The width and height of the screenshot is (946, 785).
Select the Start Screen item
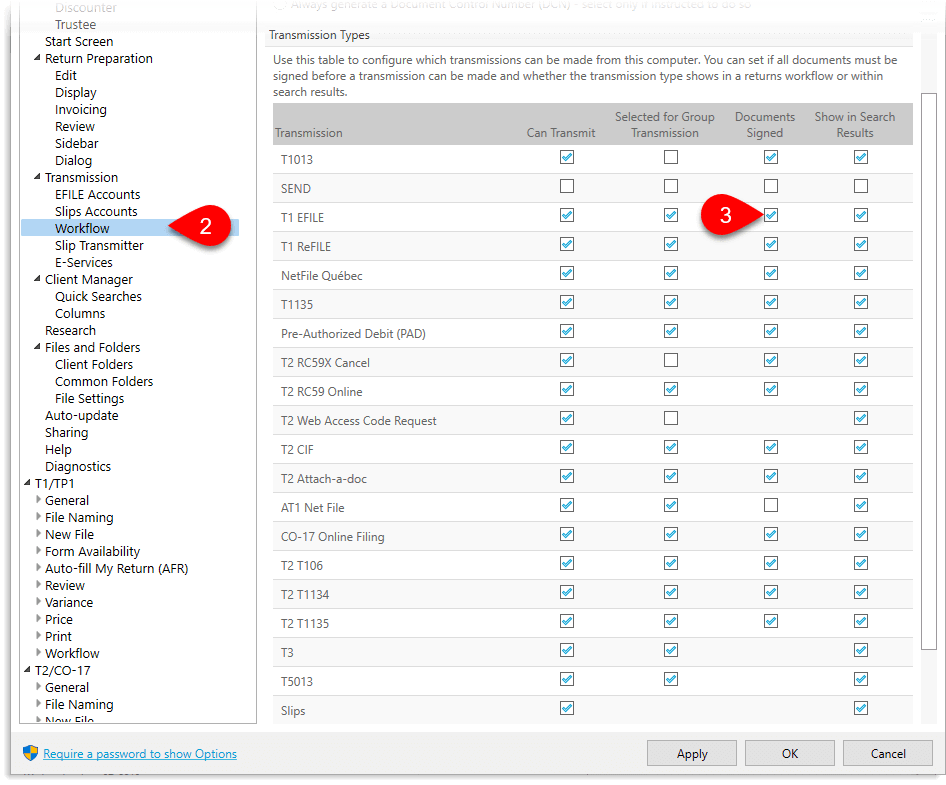[79, 41]
